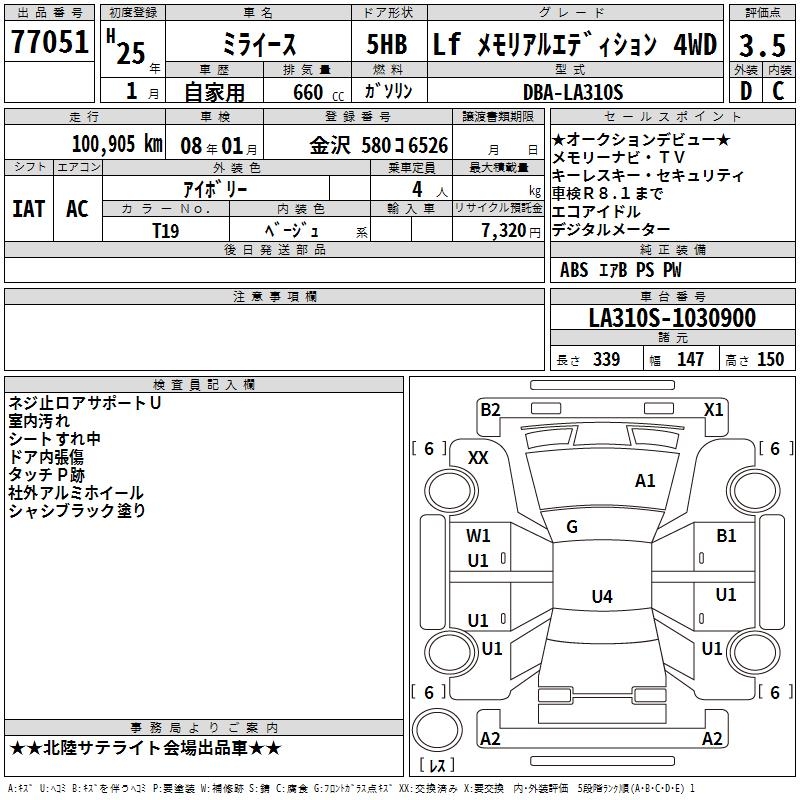Screen dimensions: 800x800
Task: Select the inspector note シートすれ中
Action: coord(55,438)
